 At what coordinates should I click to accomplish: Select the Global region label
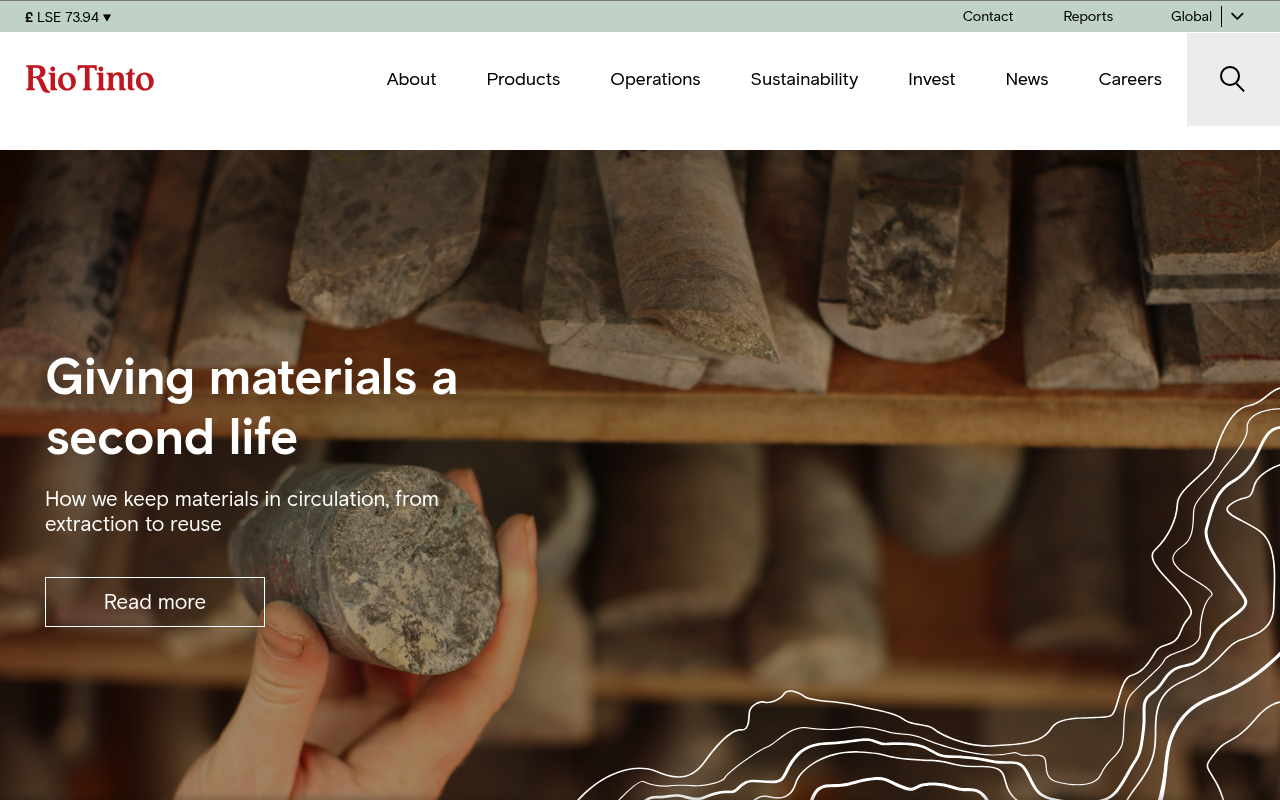pyautogui.click(x=1191, y=16)
